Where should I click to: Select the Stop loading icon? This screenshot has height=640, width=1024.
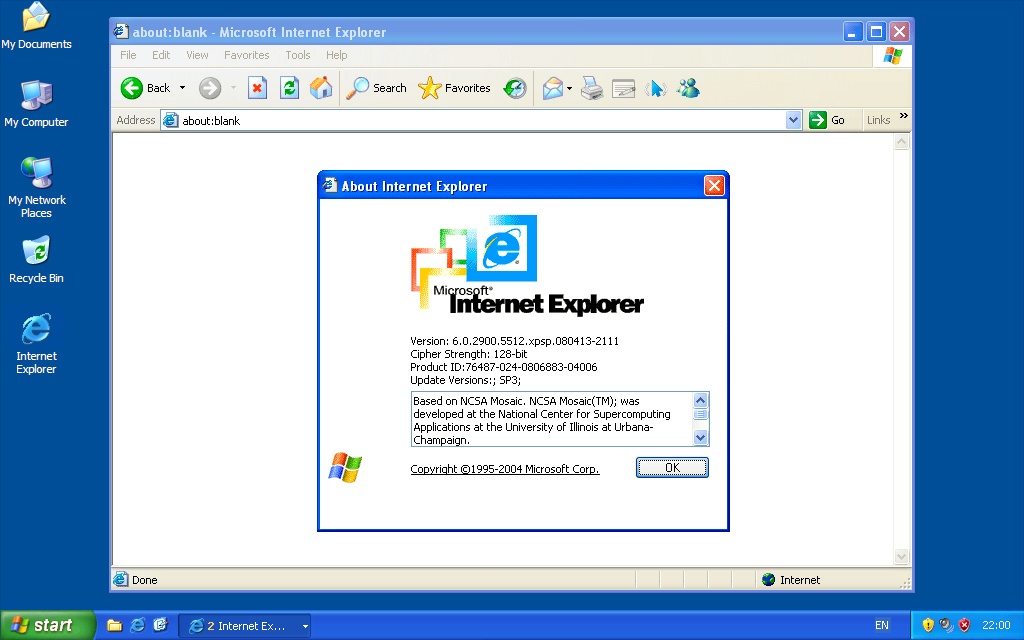tap(258, 87)
